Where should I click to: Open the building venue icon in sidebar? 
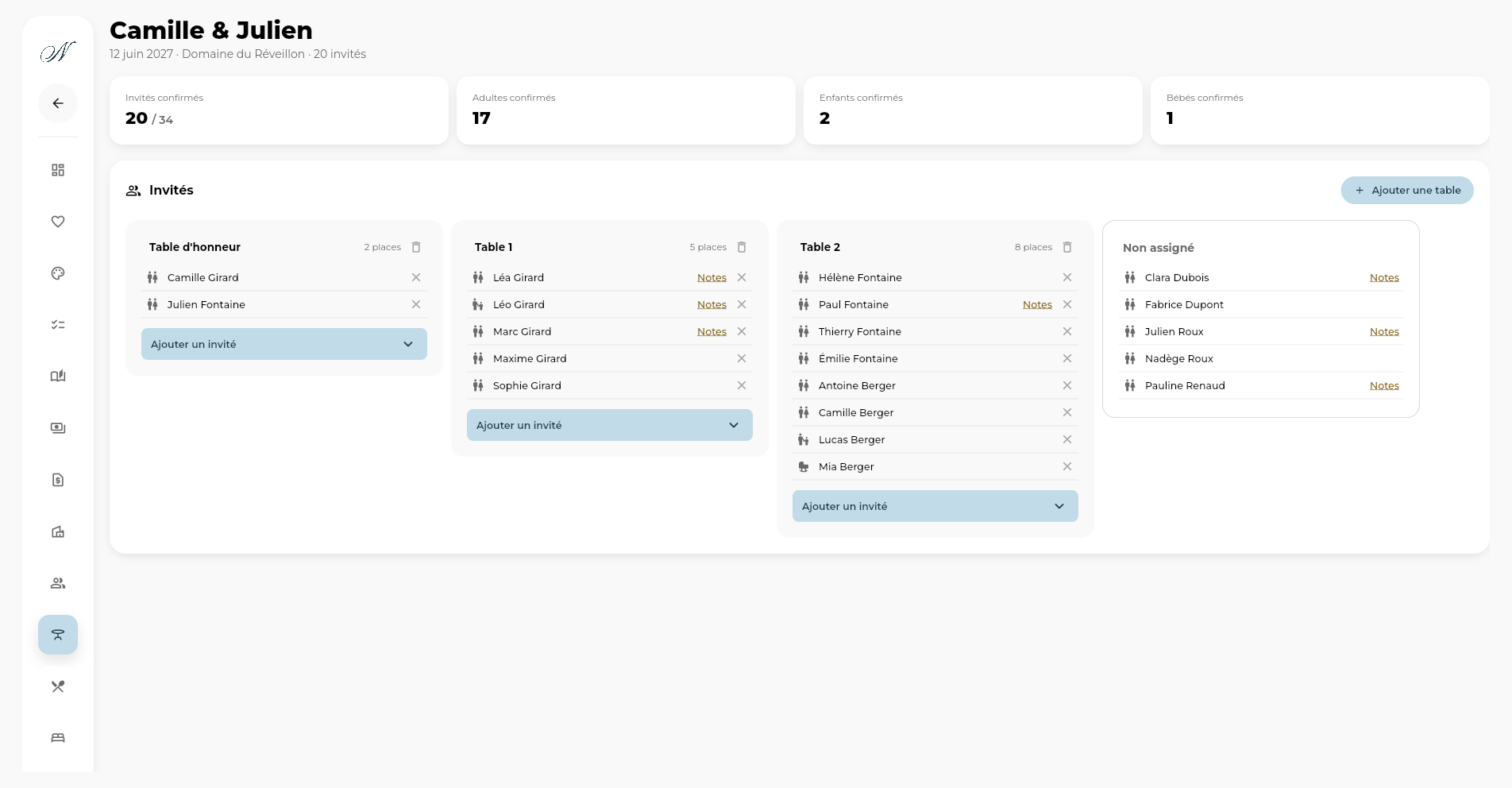tap(58, 531)
